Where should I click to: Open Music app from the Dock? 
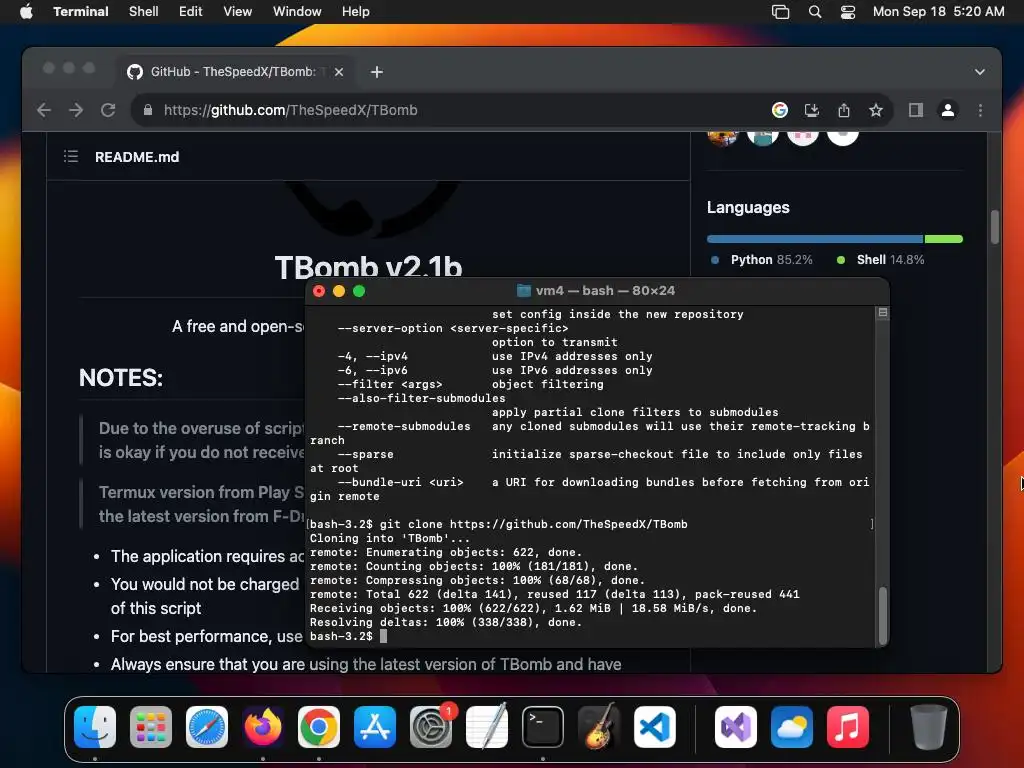pos(848,727)
